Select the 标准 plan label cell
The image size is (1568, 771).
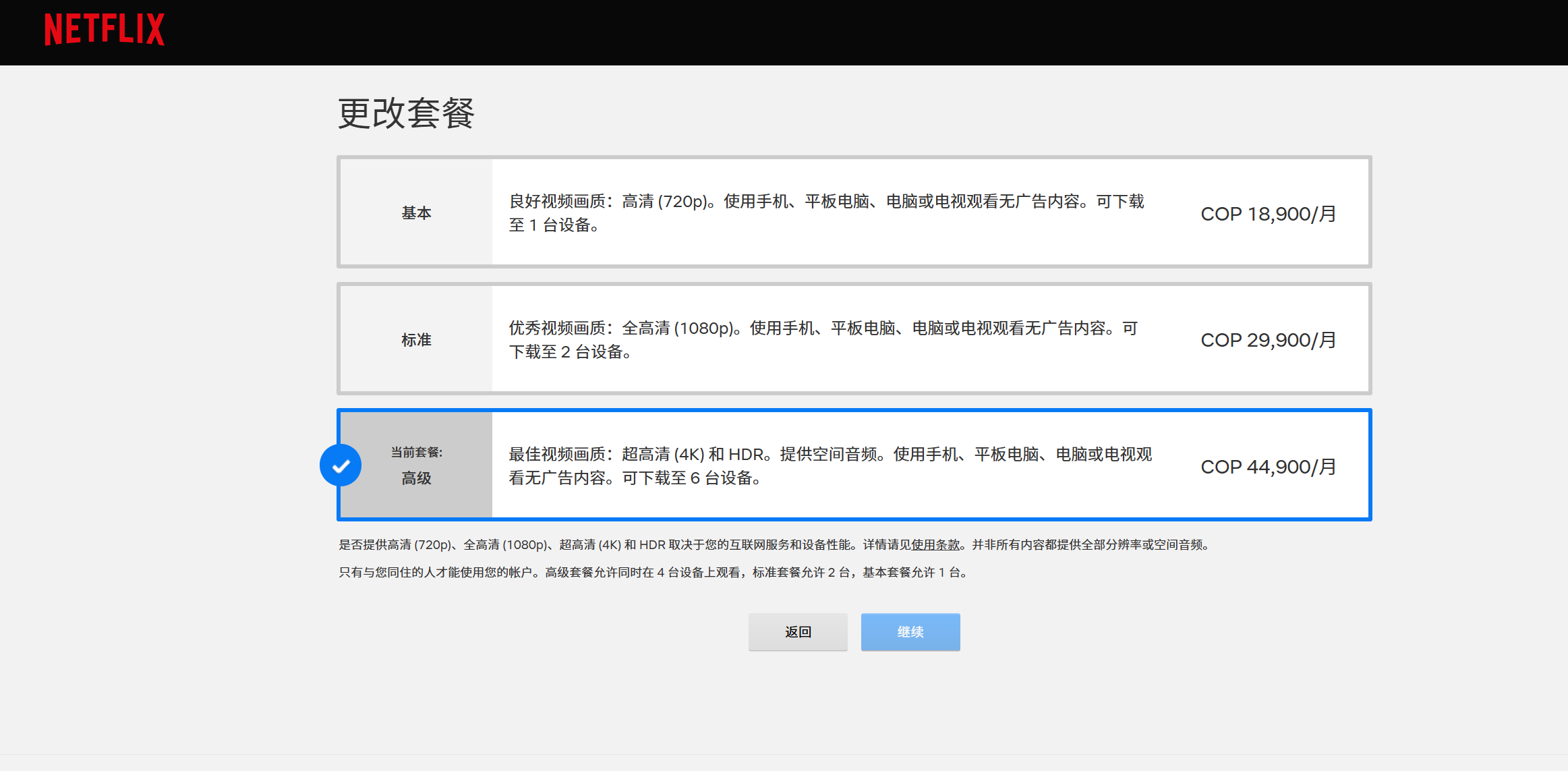[416, 339]
